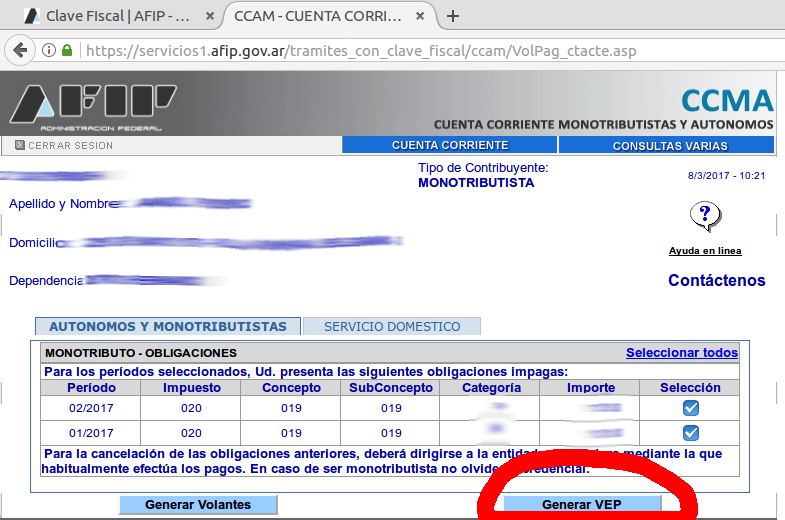Click the Dependencia label
Viewport: 785px width, 520px height.
tap(46, 281)
